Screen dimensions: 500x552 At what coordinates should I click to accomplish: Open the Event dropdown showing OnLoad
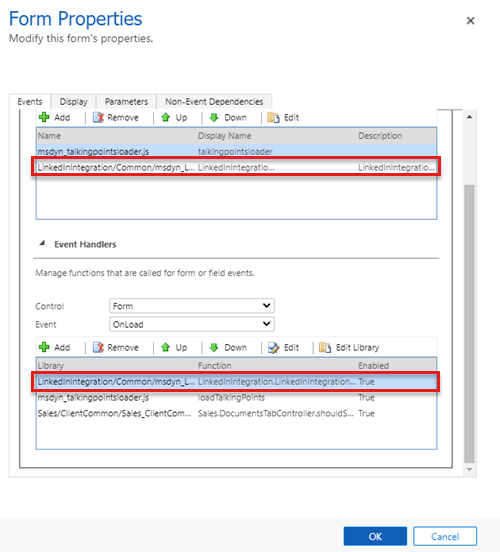click(192, 324)
